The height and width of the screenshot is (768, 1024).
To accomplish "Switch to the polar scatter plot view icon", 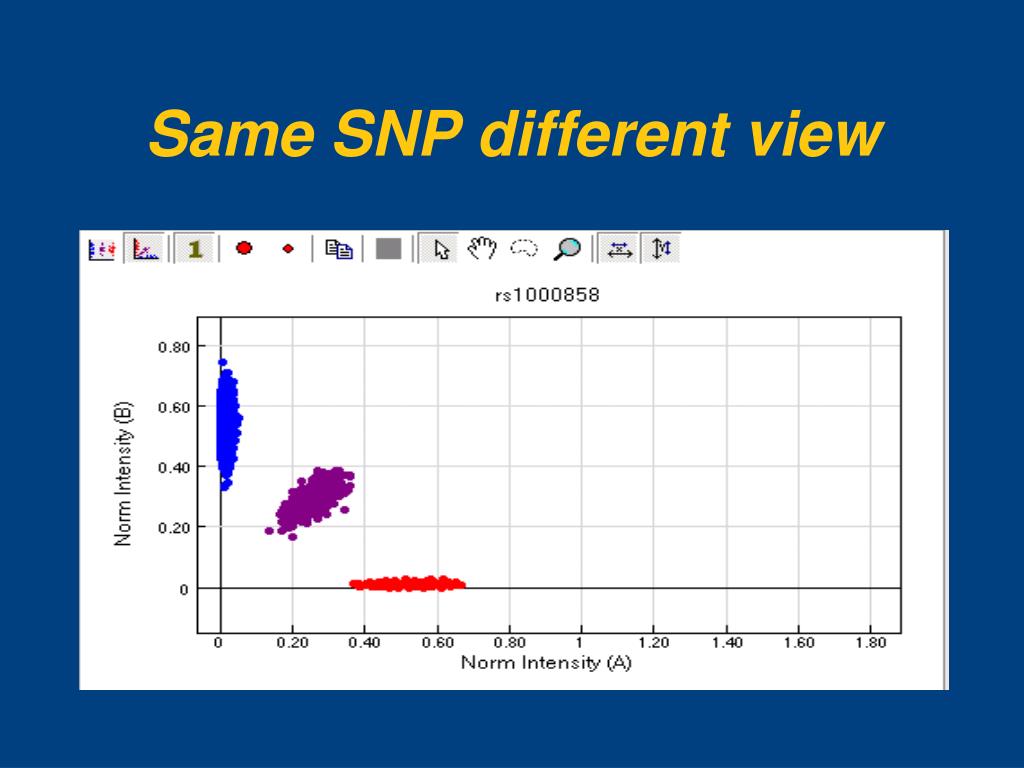I will tap(102, 249).
